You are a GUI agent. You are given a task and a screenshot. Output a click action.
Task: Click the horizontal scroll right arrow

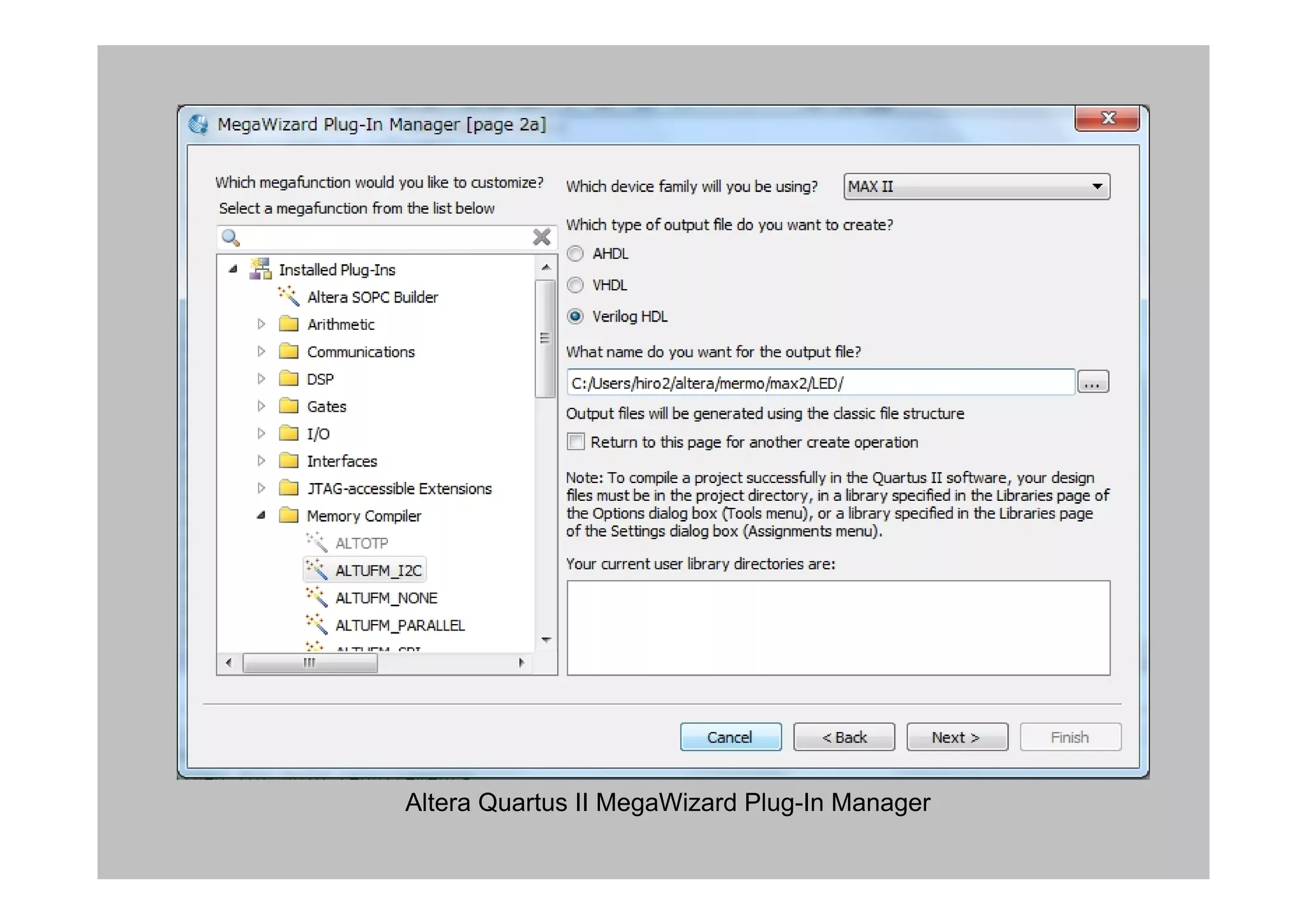(521, 663)
